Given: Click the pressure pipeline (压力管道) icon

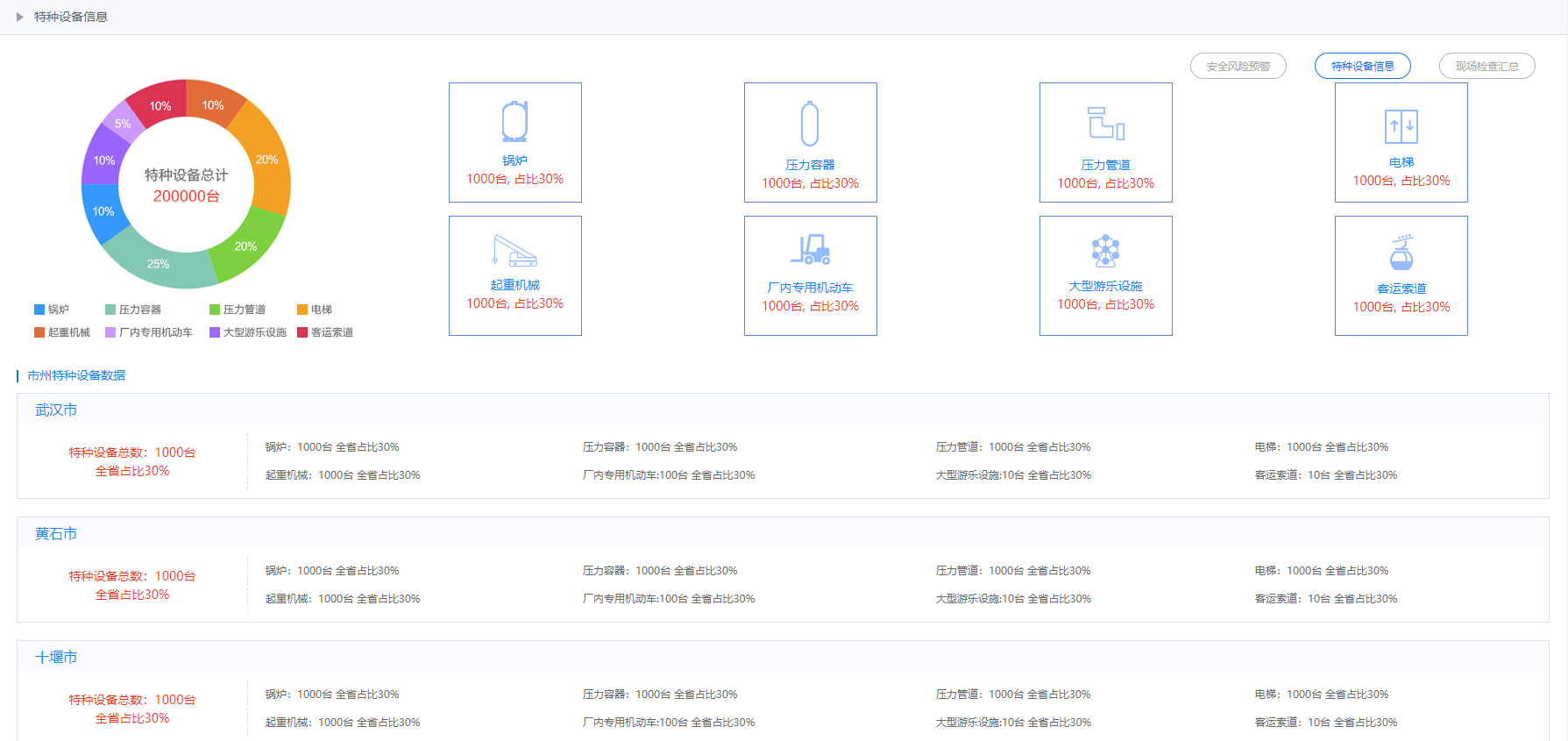Looking at the screenshot, I should point(1105,124).
